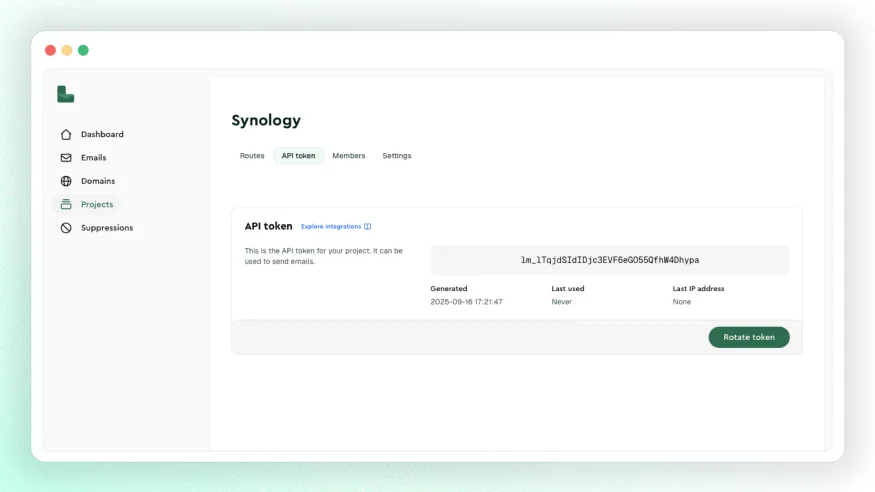The image size is (875, 492).
Task: Select Projects in the sidebar
Action: [x=86, y=204]
